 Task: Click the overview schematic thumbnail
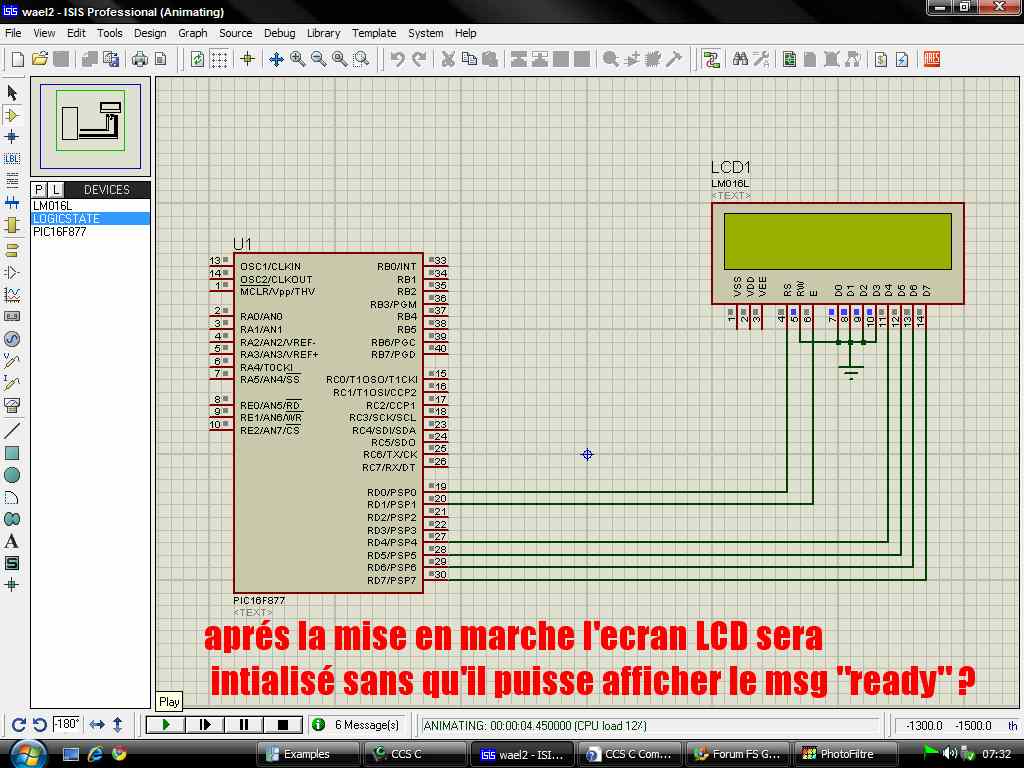point(90,126)
